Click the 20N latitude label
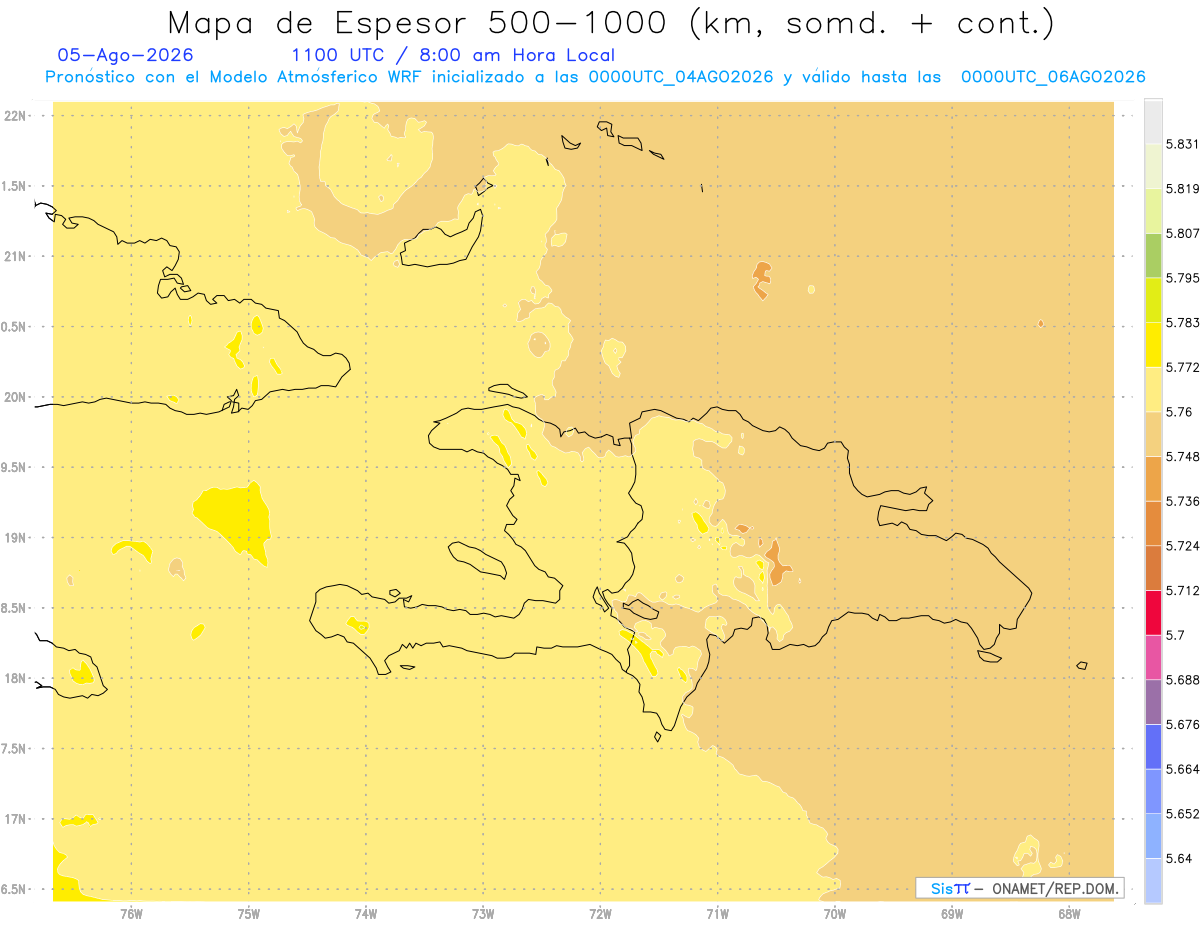The image size is (1200, 927). tap(15, 397)
